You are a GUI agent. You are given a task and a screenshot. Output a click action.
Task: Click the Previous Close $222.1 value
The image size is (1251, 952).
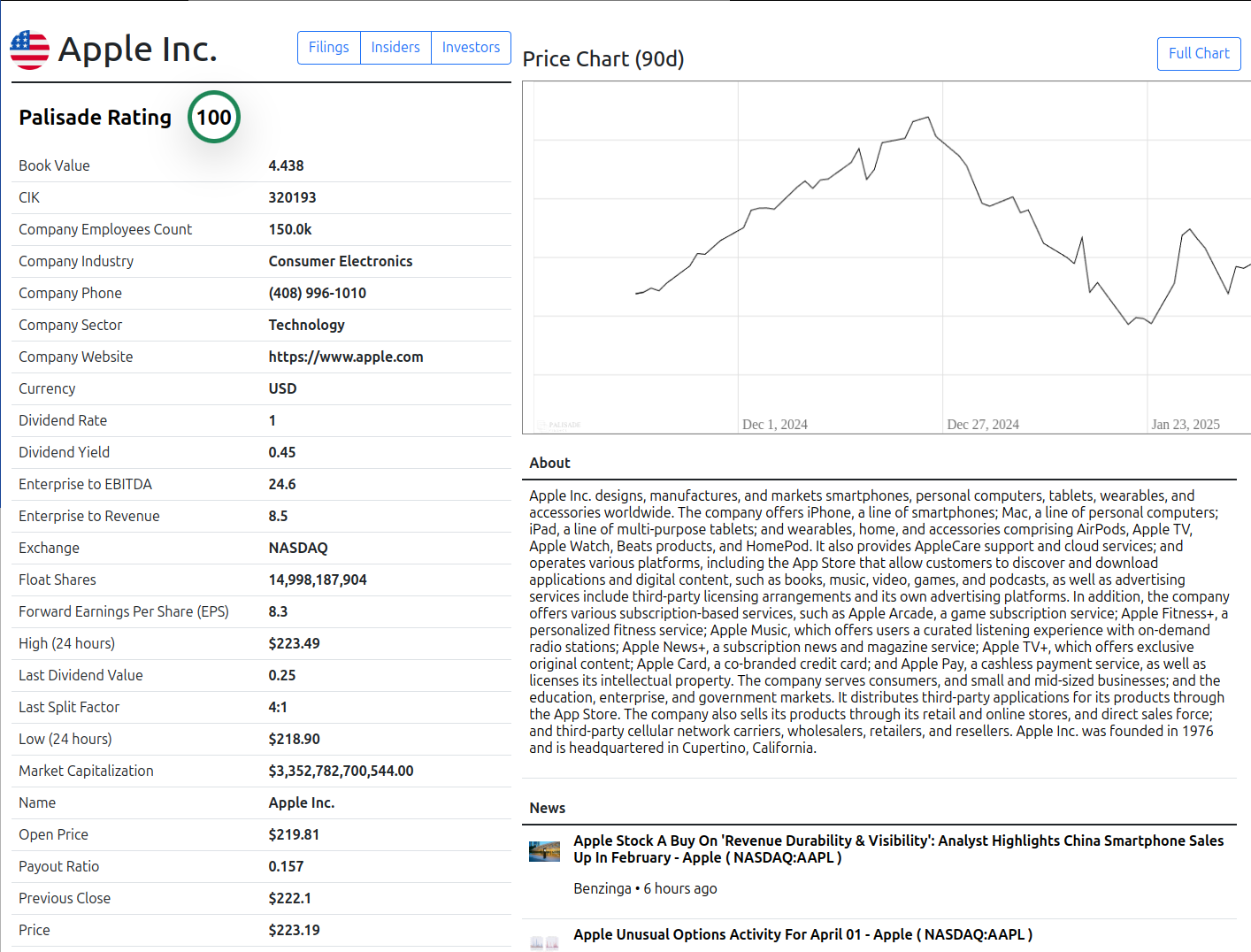coord(290,898)
